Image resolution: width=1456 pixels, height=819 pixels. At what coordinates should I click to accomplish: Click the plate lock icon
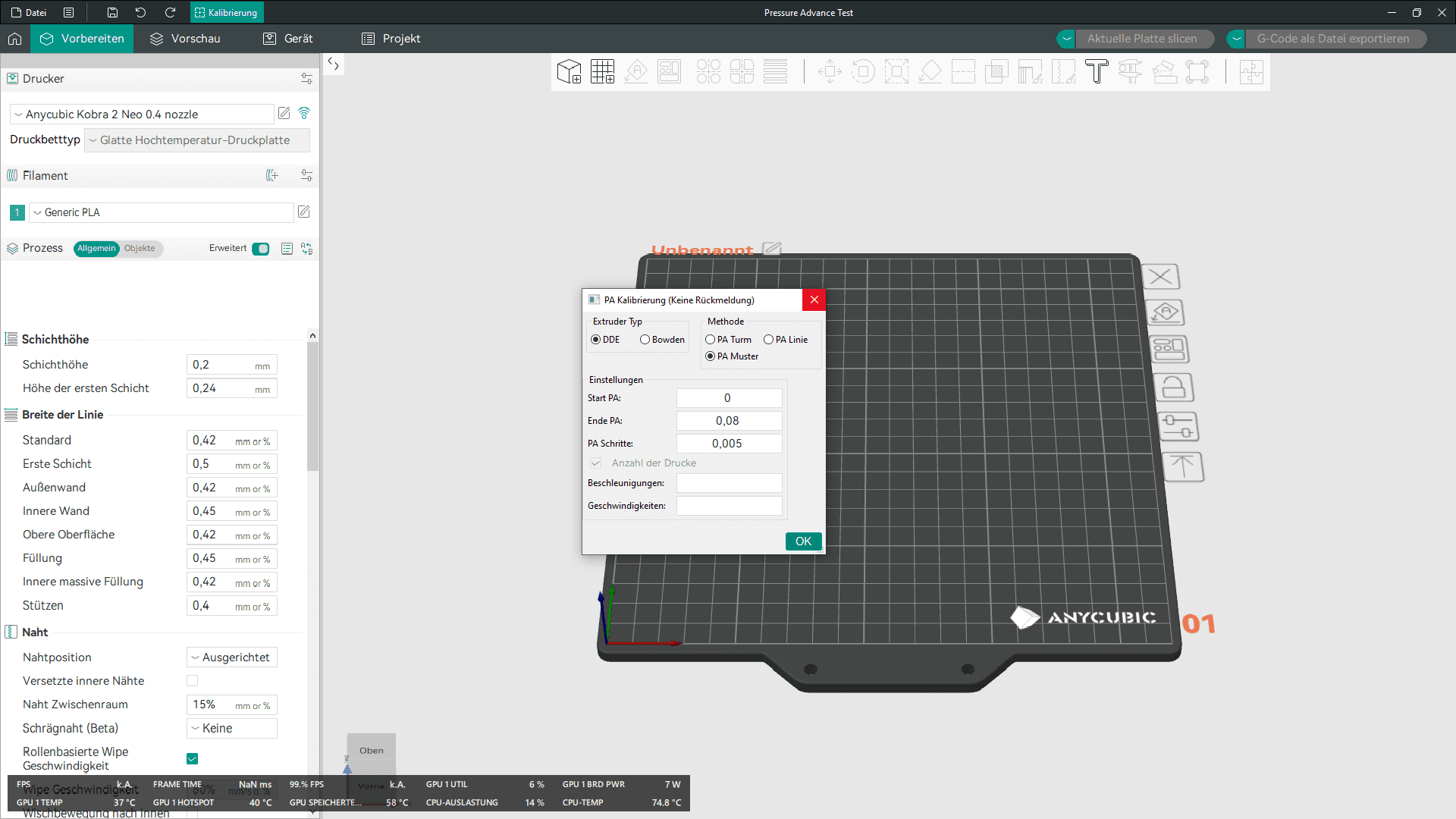(x=1173, y=388)
